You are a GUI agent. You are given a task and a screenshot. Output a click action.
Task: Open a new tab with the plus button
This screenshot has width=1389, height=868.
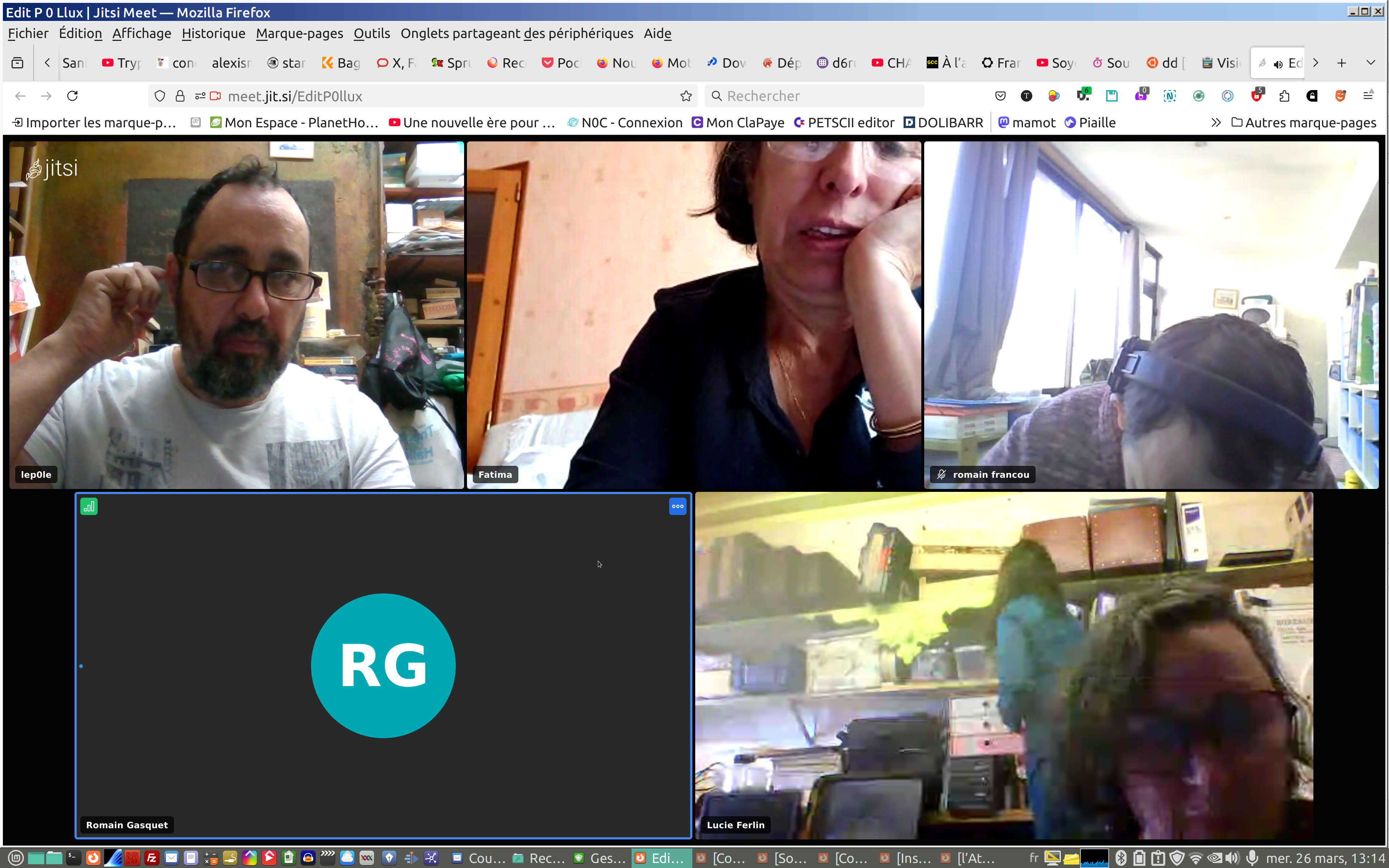(x=1341, y=63)
